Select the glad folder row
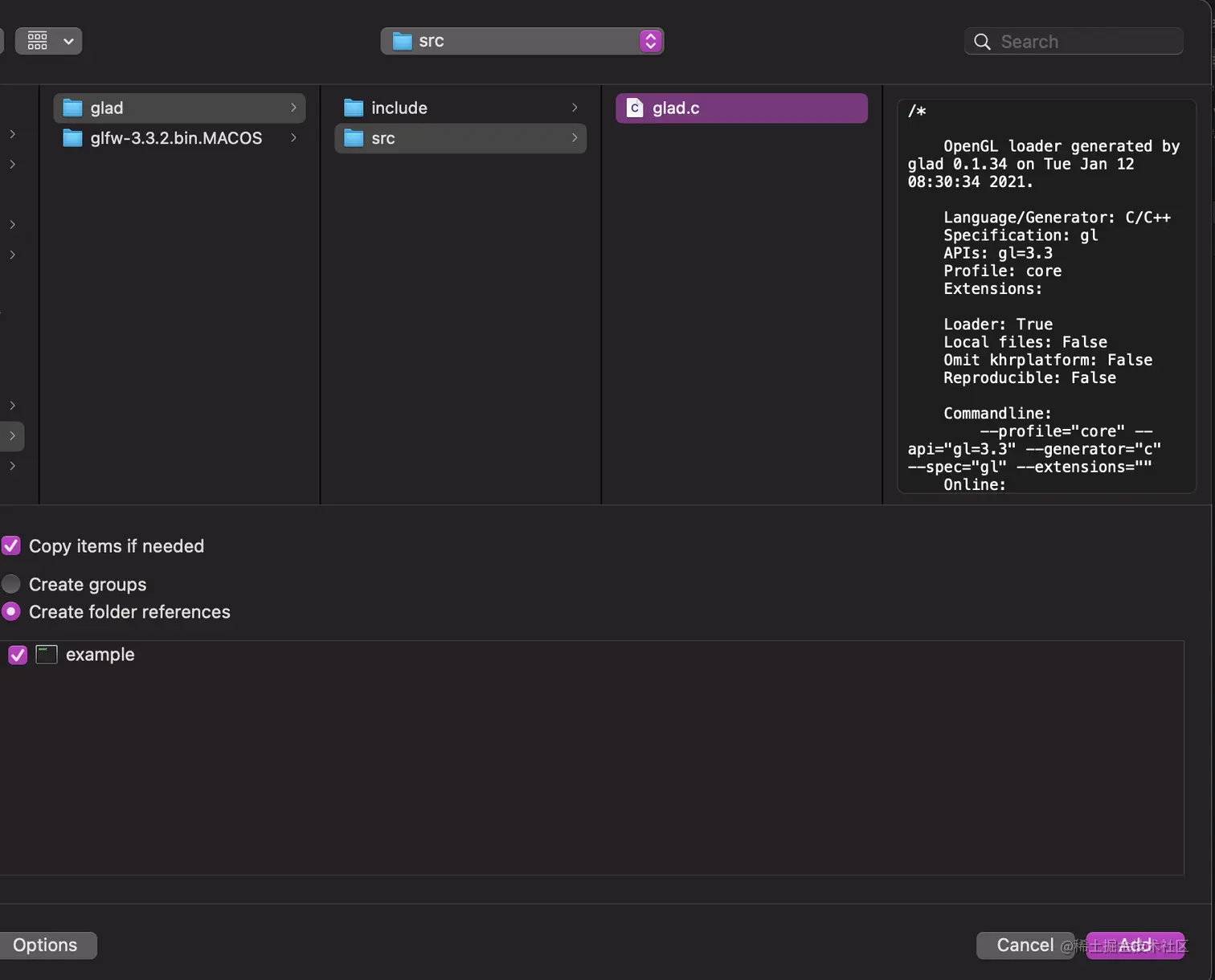This screenshot has height=980, width=1215. tap(179, 108)
